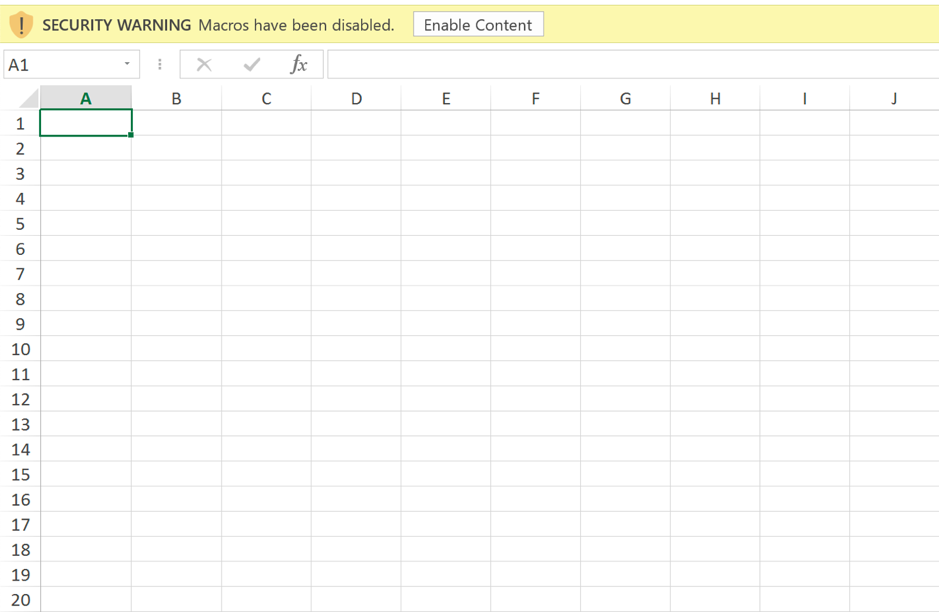Click the Enter checkmark icon in formula bar
The image size is (939, 612).
point(251,65)
